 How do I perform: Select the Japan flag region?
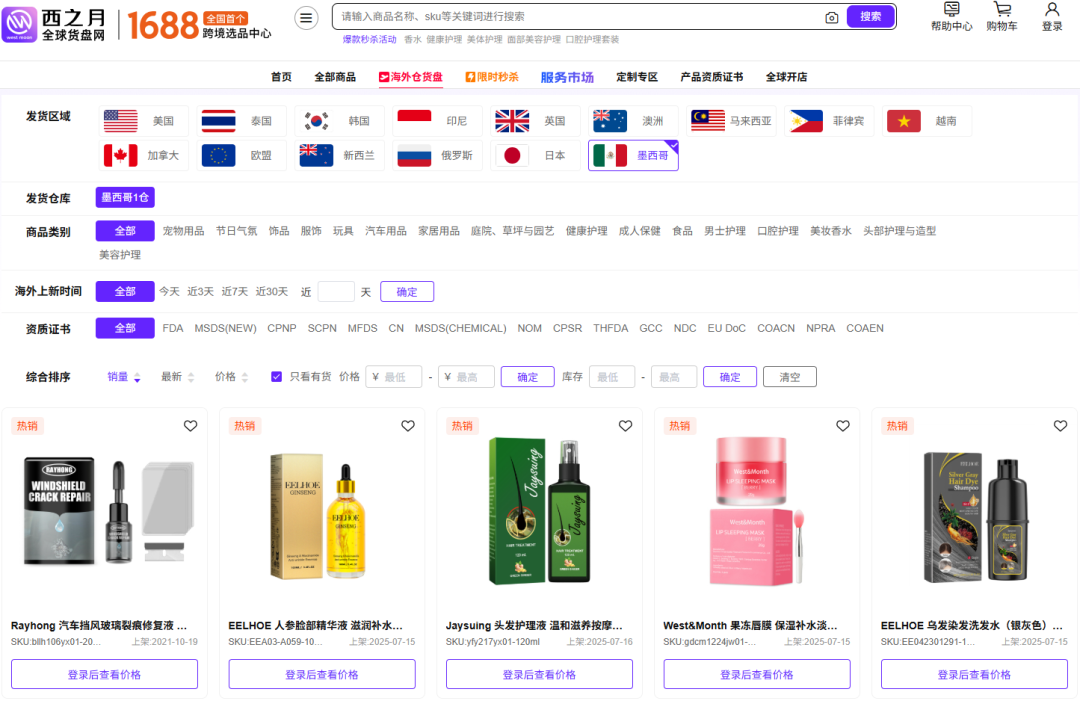point(534,156)
